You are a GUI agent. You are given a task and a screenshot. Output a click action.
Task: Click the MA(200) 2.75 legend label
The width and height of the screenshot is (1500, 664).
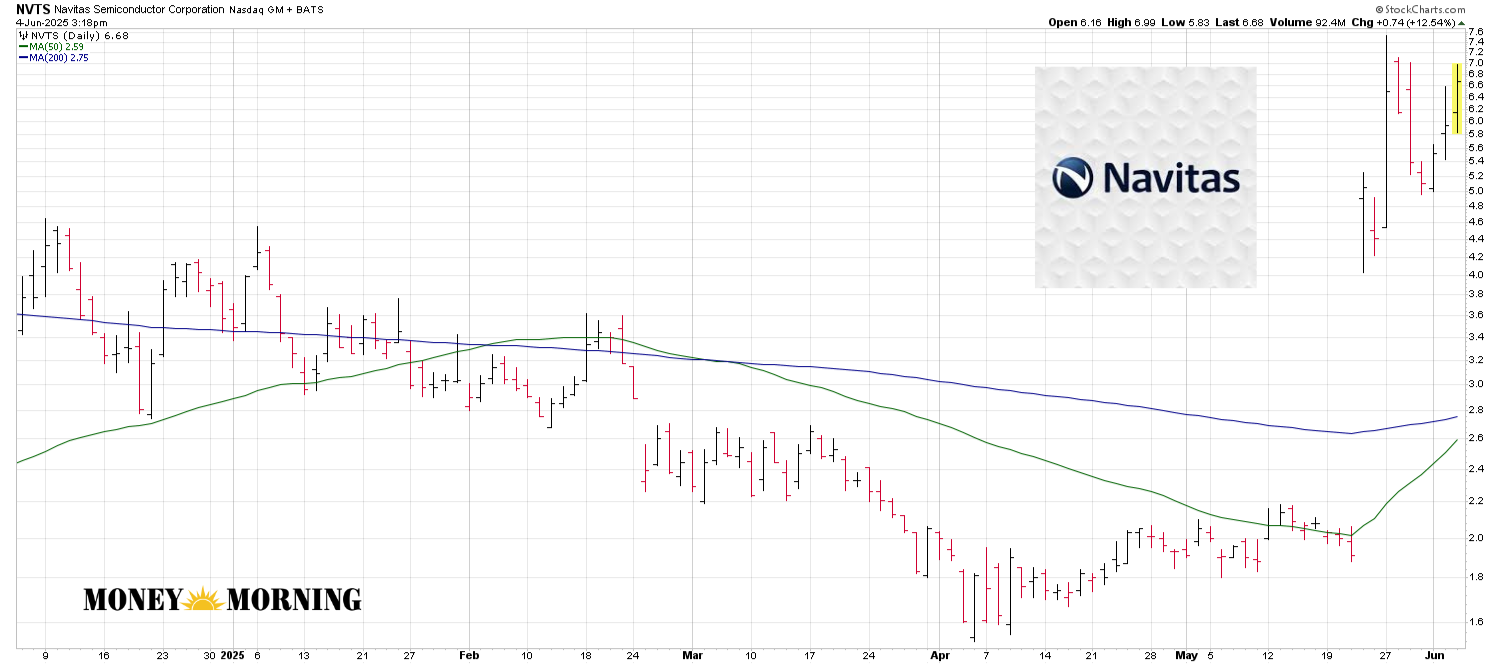pos(55,58)
